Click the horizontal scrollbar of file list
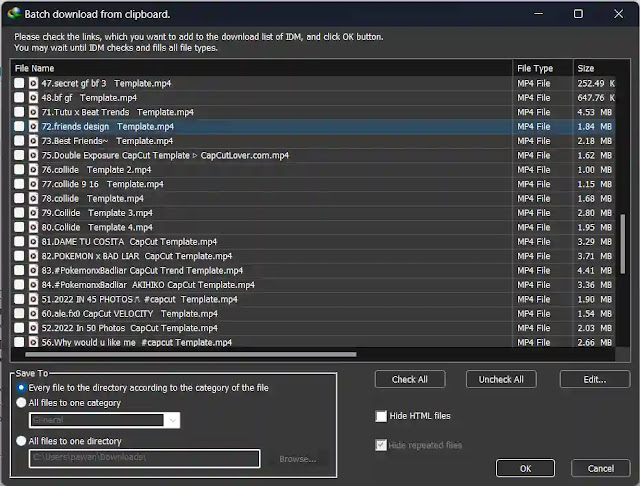 [x=191, y=355]
